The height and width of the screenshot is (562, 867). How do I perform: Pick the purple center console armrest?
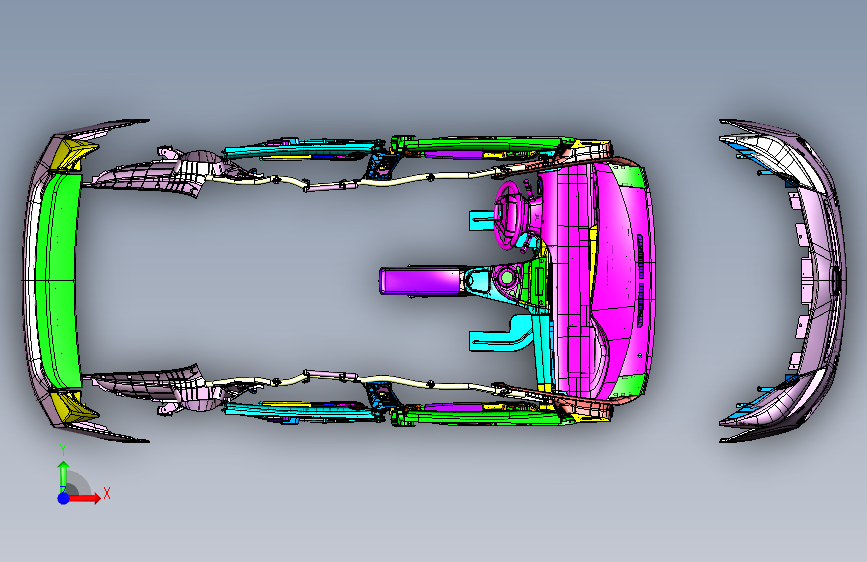[x=420, y=280]
